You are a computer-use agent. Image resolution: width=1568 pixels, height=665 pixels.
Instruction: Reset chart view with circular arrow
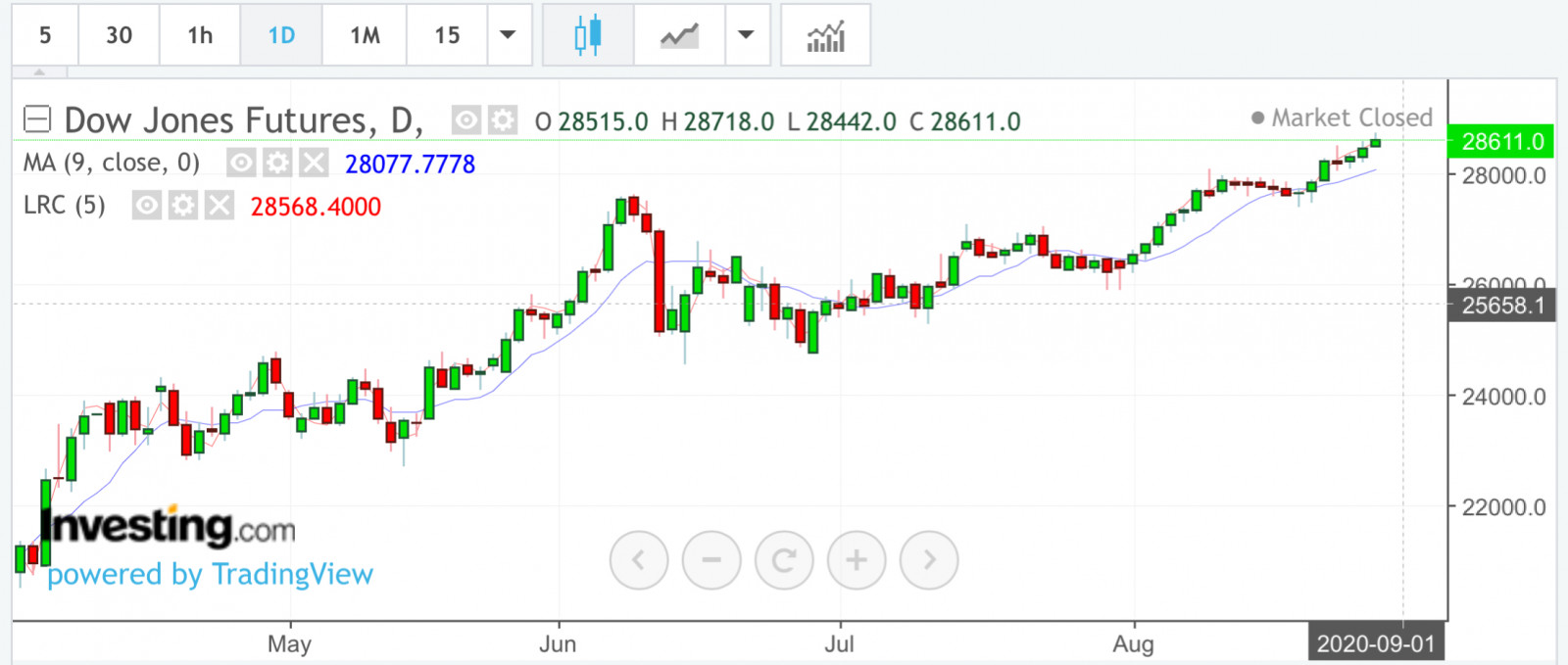coord(784,560)
